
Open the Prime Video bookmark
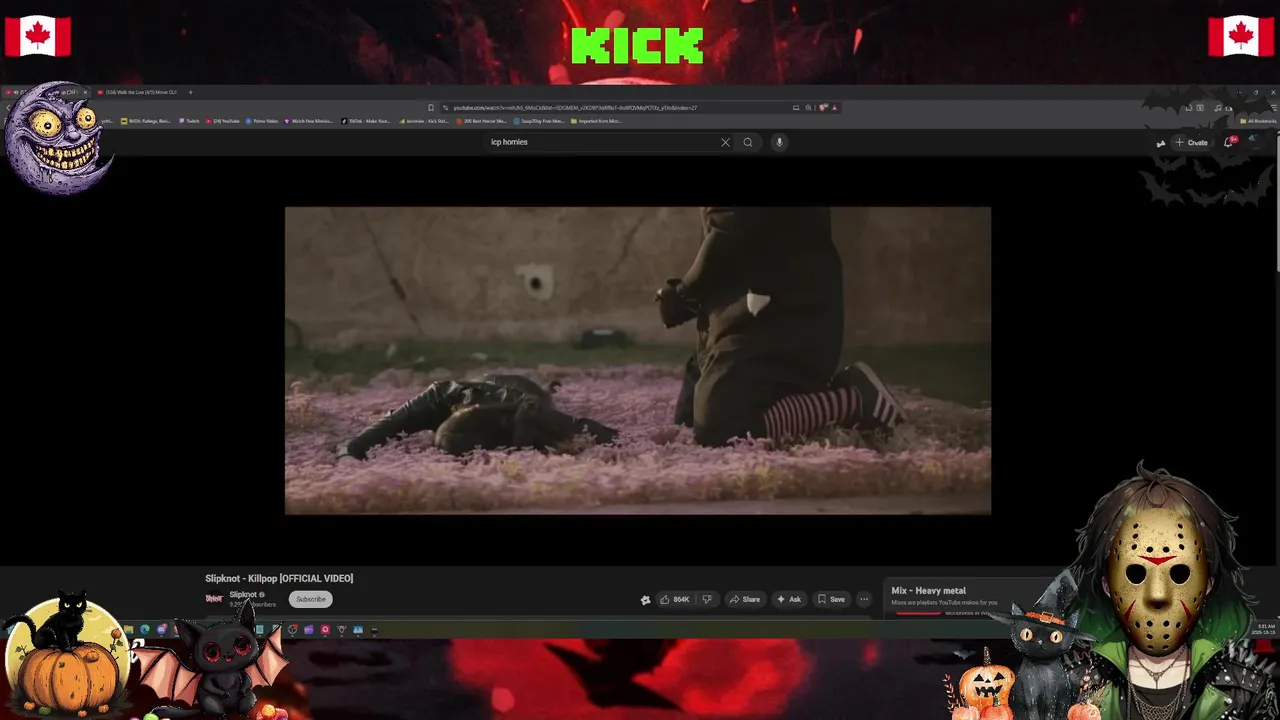[x=262, y=121]
